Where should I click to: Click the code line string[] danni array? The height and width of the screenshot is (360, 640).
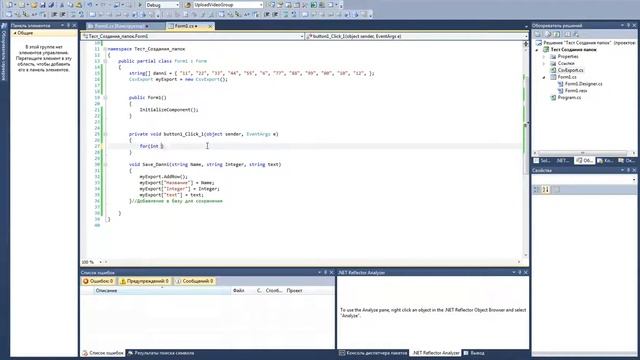(251, 73)
